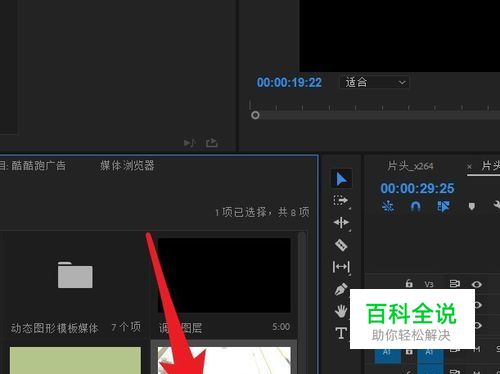Image resolution: width=500 pixels, height=374 pixels.
Task: Click the export share icon
Action: coord(212,143)
